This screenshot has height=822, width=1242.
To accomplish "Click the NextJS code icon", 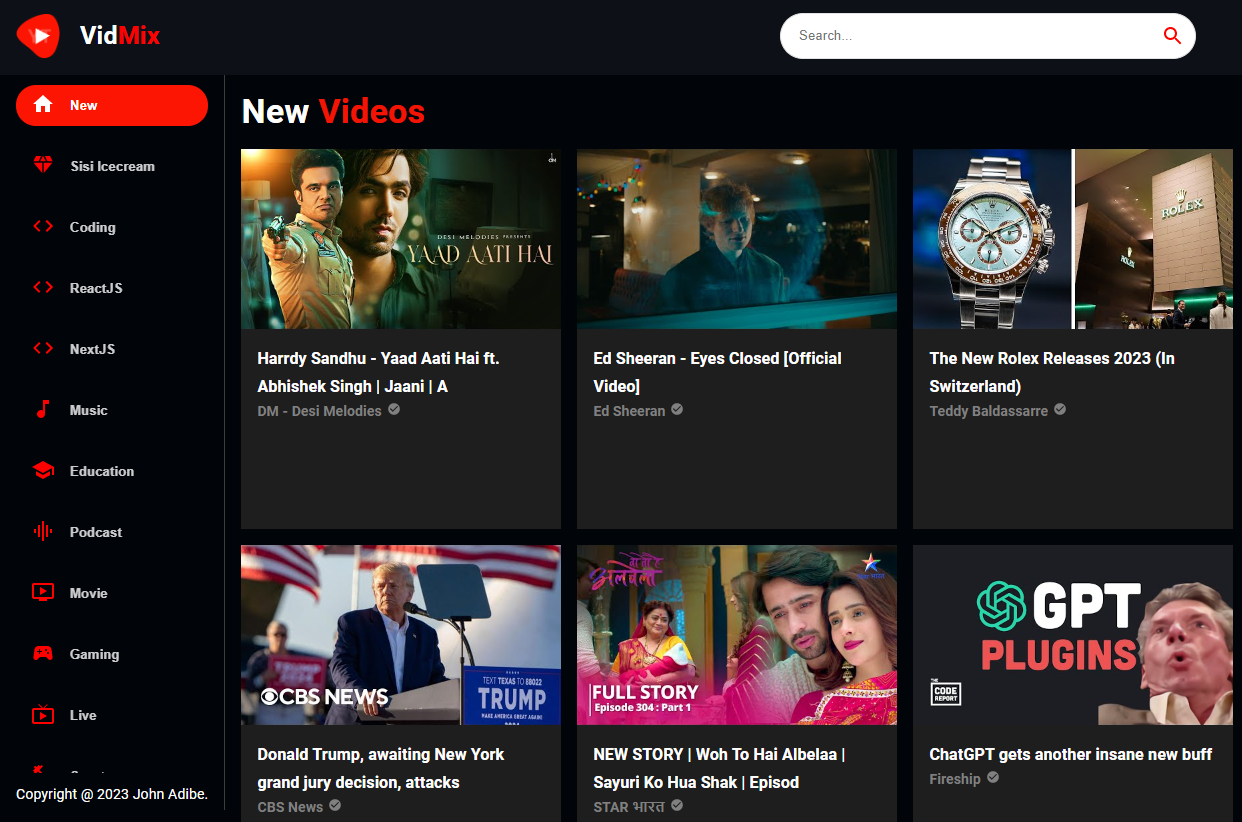I will 44,348.
